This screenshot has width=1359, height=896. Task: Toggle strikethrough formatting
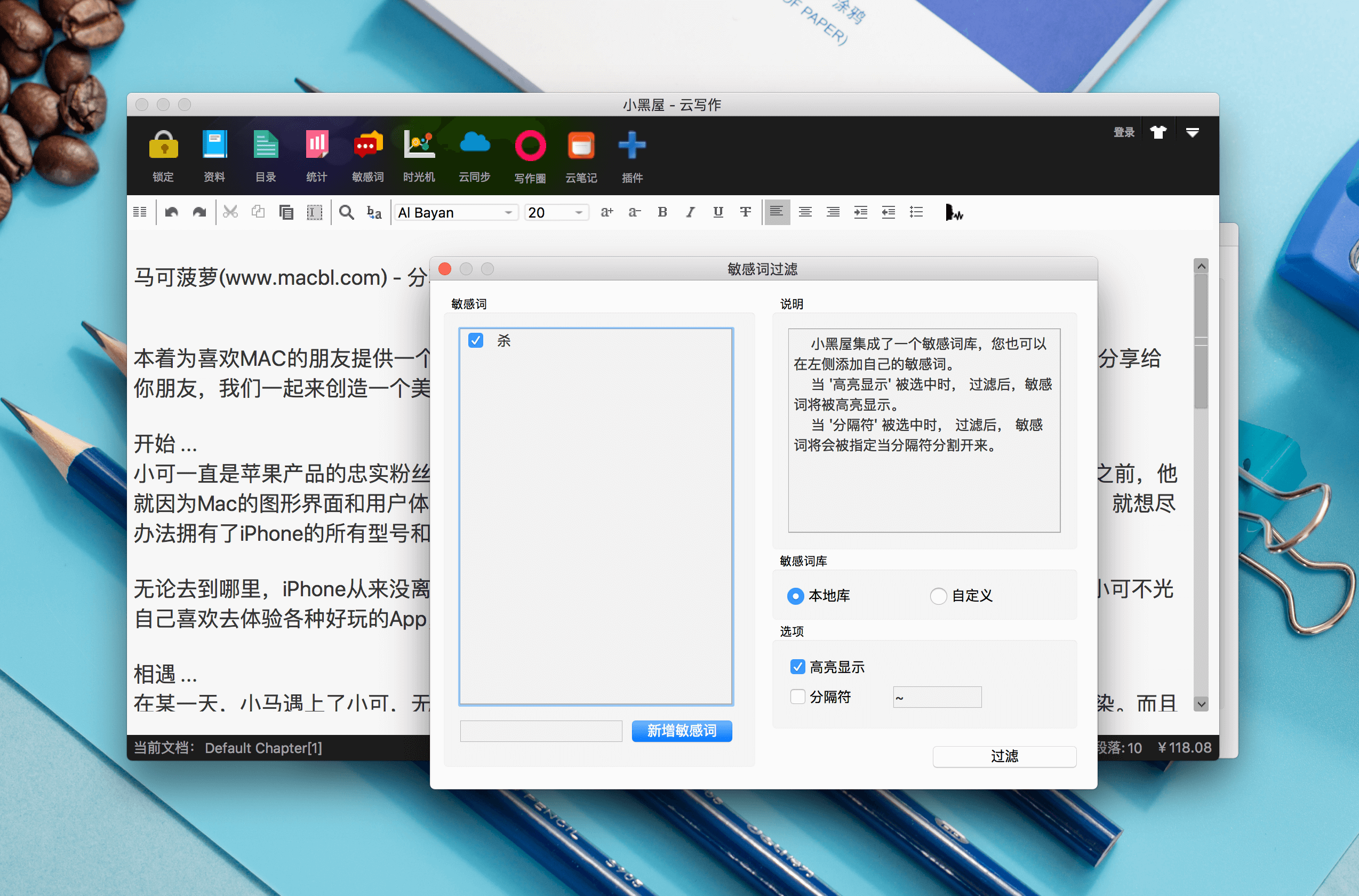(746, 213)
